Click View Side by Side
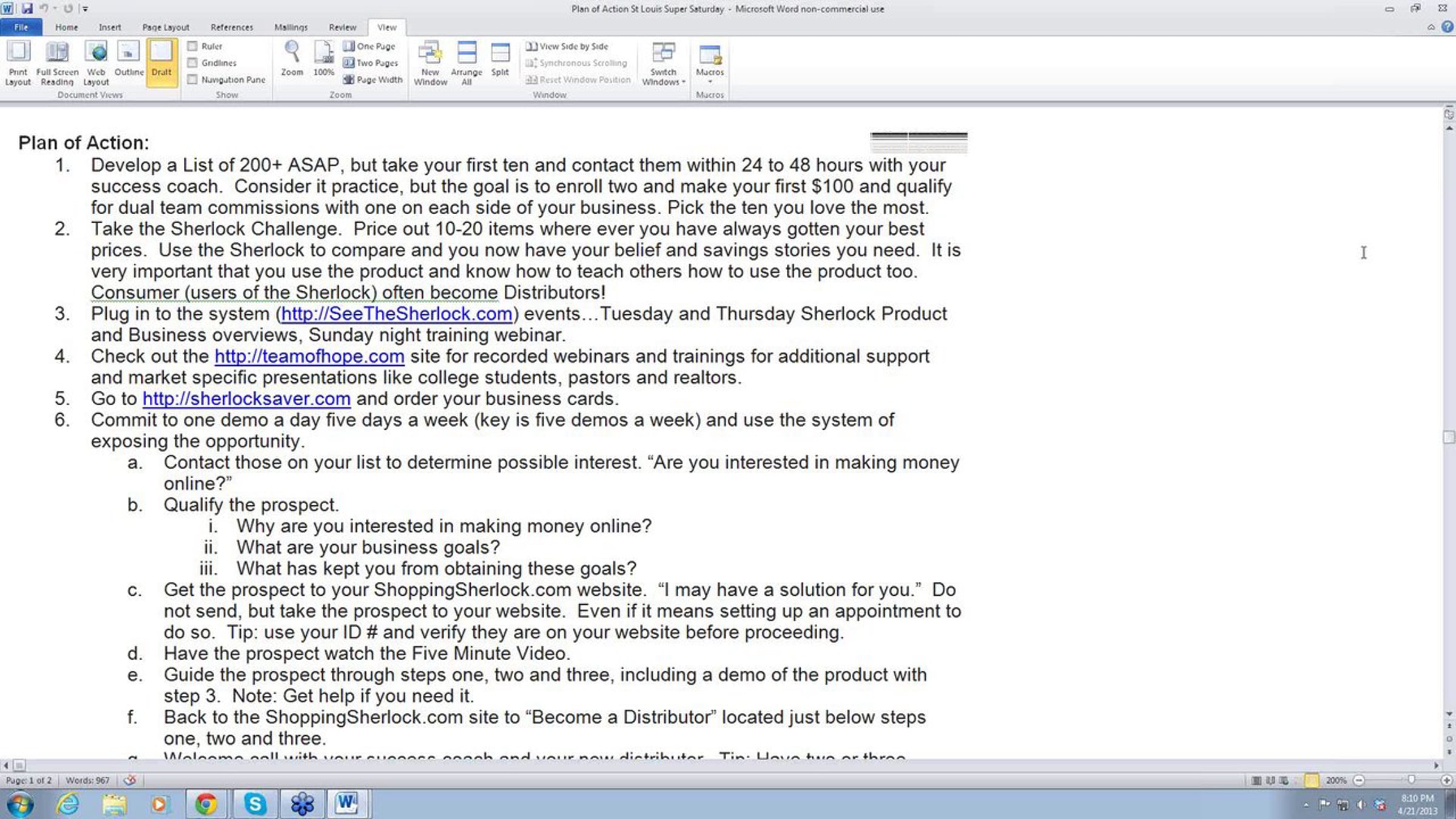 [567, 46]
